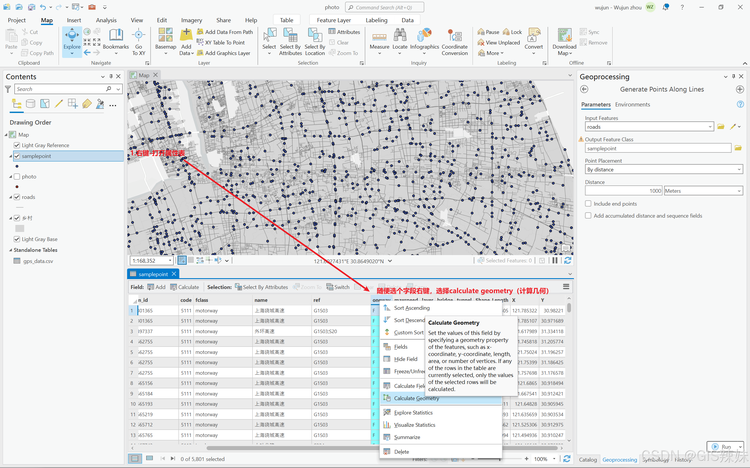Toggle visibility of the photo layer

point(17,177)
